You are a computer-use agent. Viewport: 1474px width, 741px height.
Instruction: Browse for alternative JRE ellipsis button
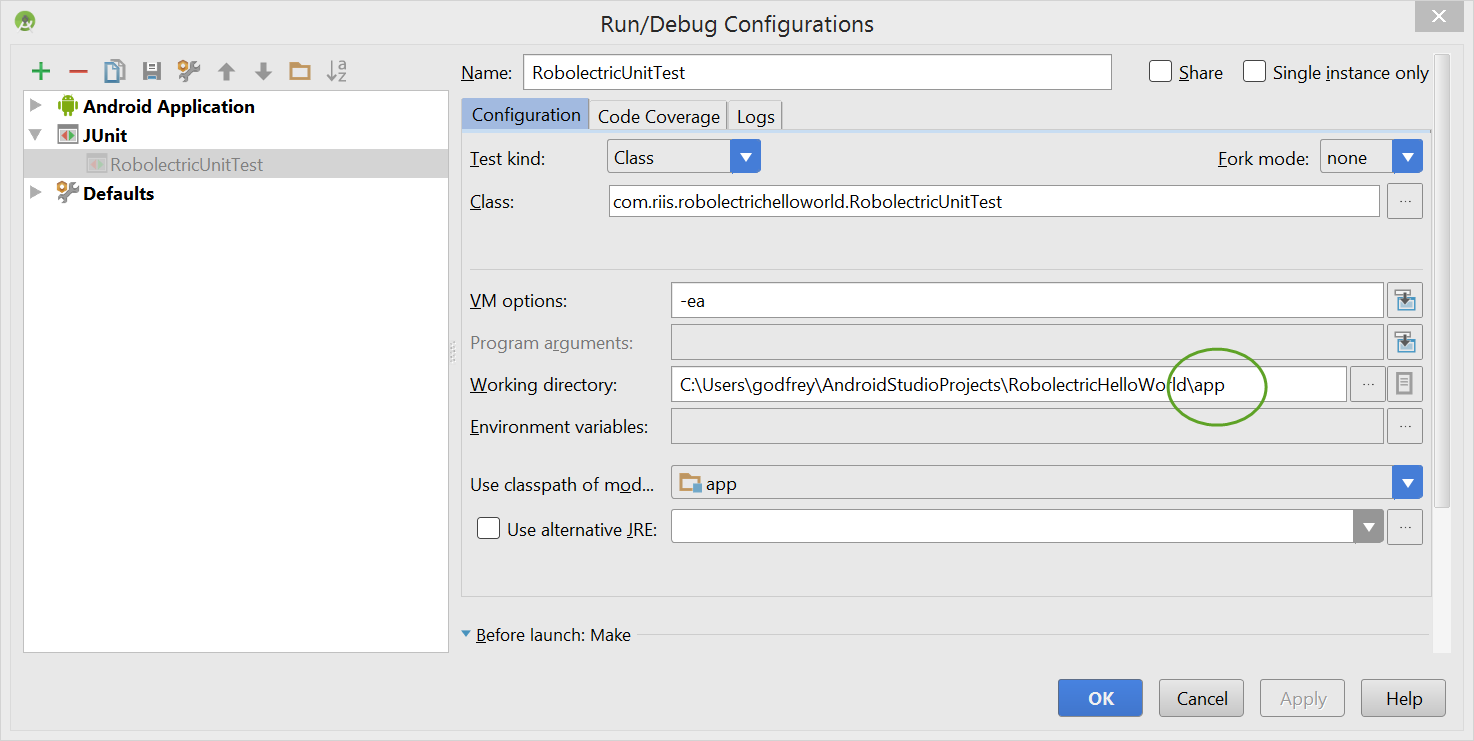[1405, 527]
